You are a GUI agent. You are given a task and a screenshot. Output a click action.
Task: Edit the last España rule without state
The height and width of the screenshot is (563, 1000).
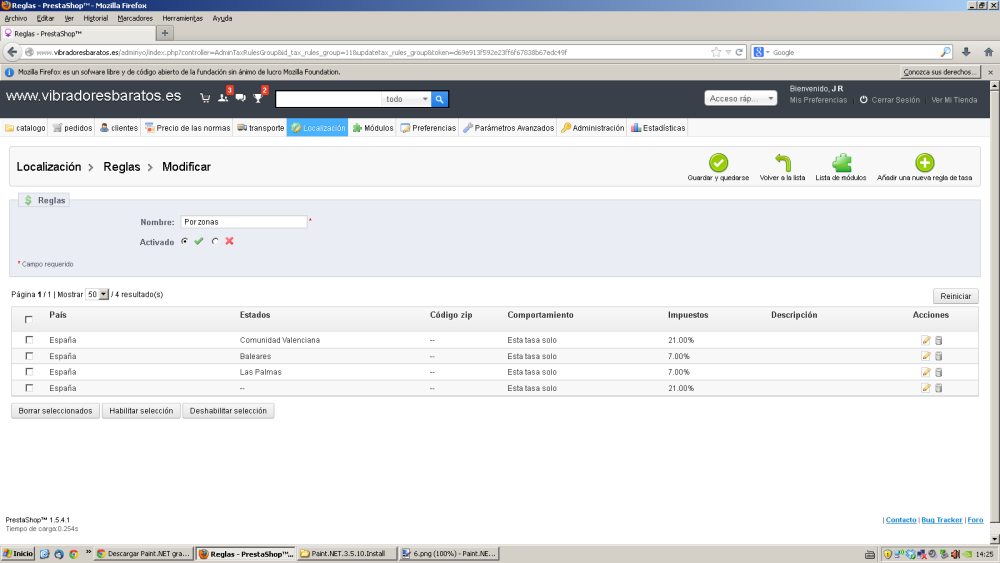[926, 388]
